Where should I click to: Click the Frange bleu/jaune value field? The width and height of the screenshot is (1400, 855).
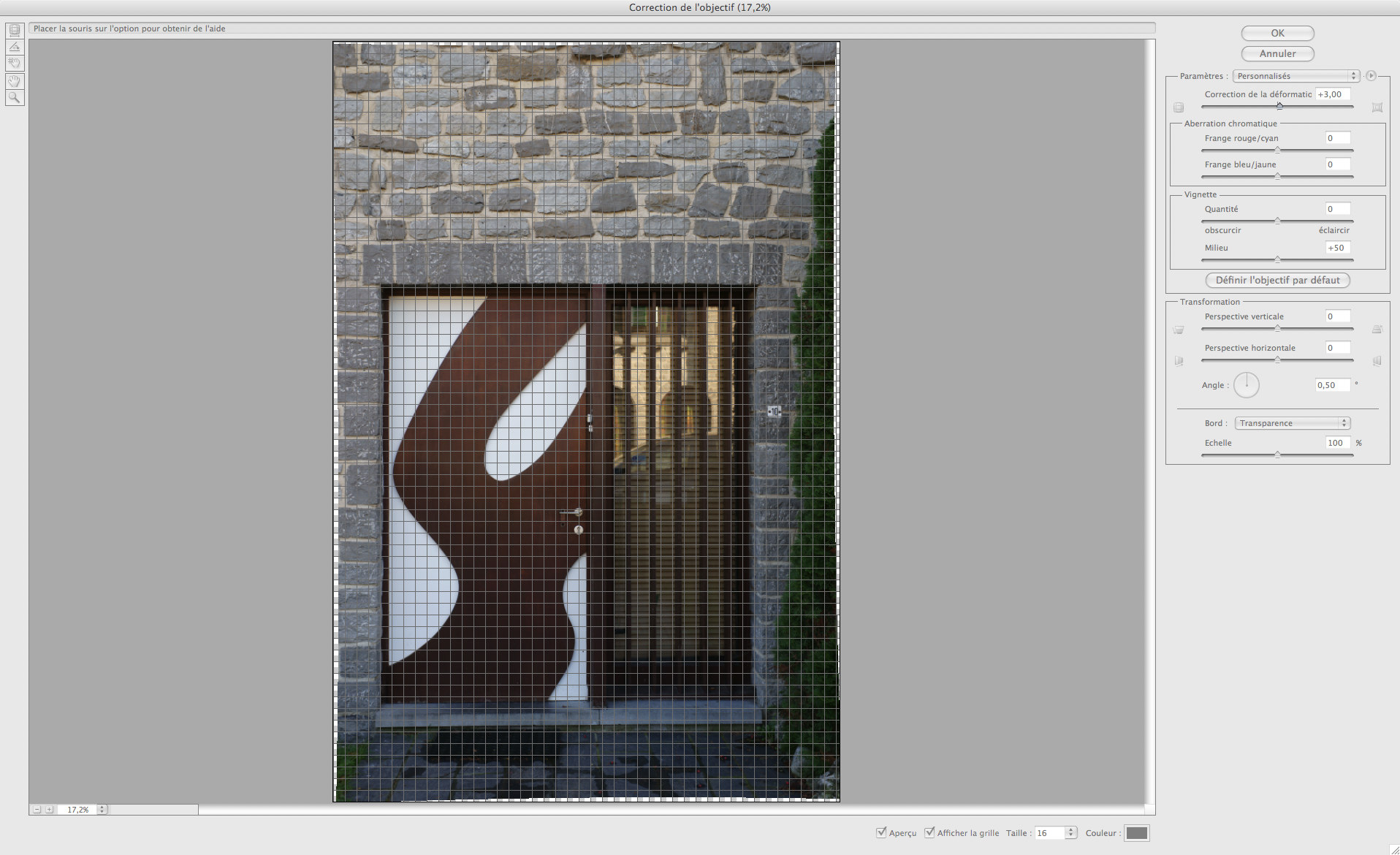[x=1338, y=164]
